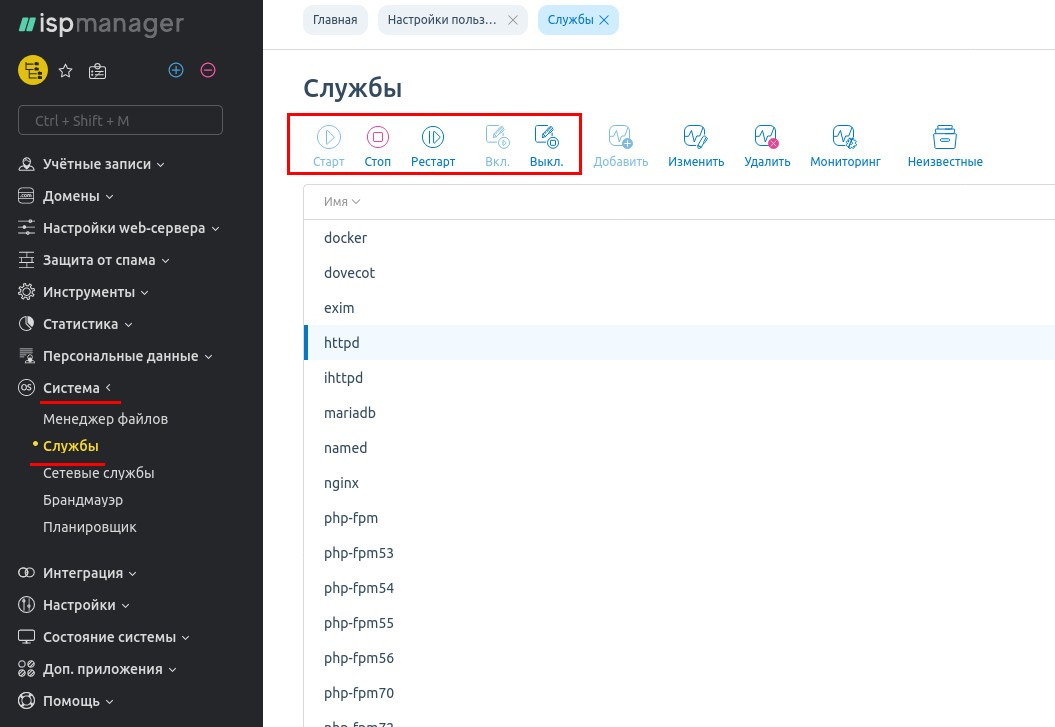Open Менеджер файлов from sidebar
Screen dimensions: 1055x727
click(105, 419)
